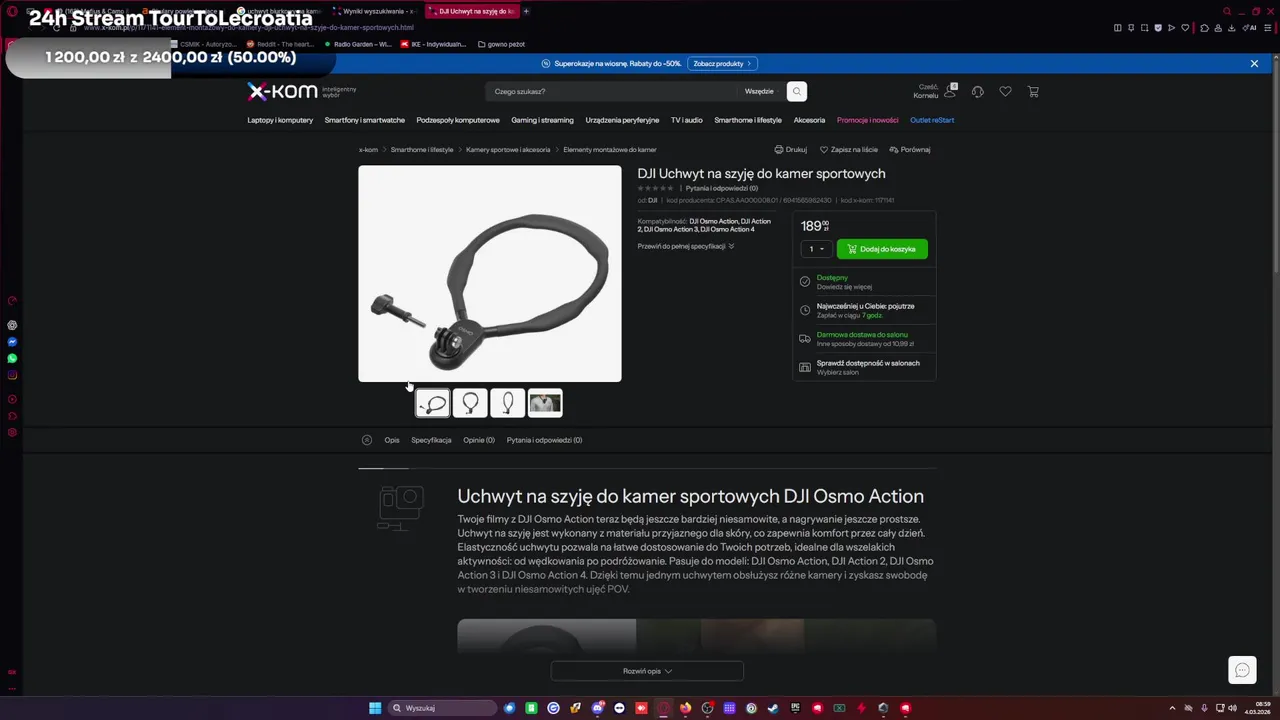This screenshot has height=720, width=1280.
Task: Open the shopping cart icon
Action: click(1033, 91)
